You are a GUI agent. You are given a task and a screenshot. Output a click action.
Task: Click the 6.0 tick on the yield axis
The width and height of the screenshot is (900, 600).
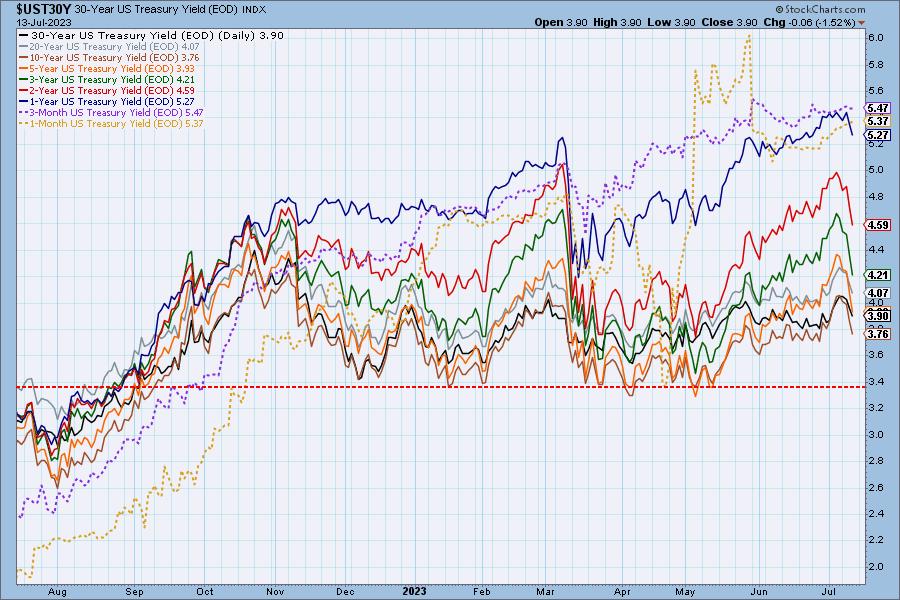[x=875, y=37]
